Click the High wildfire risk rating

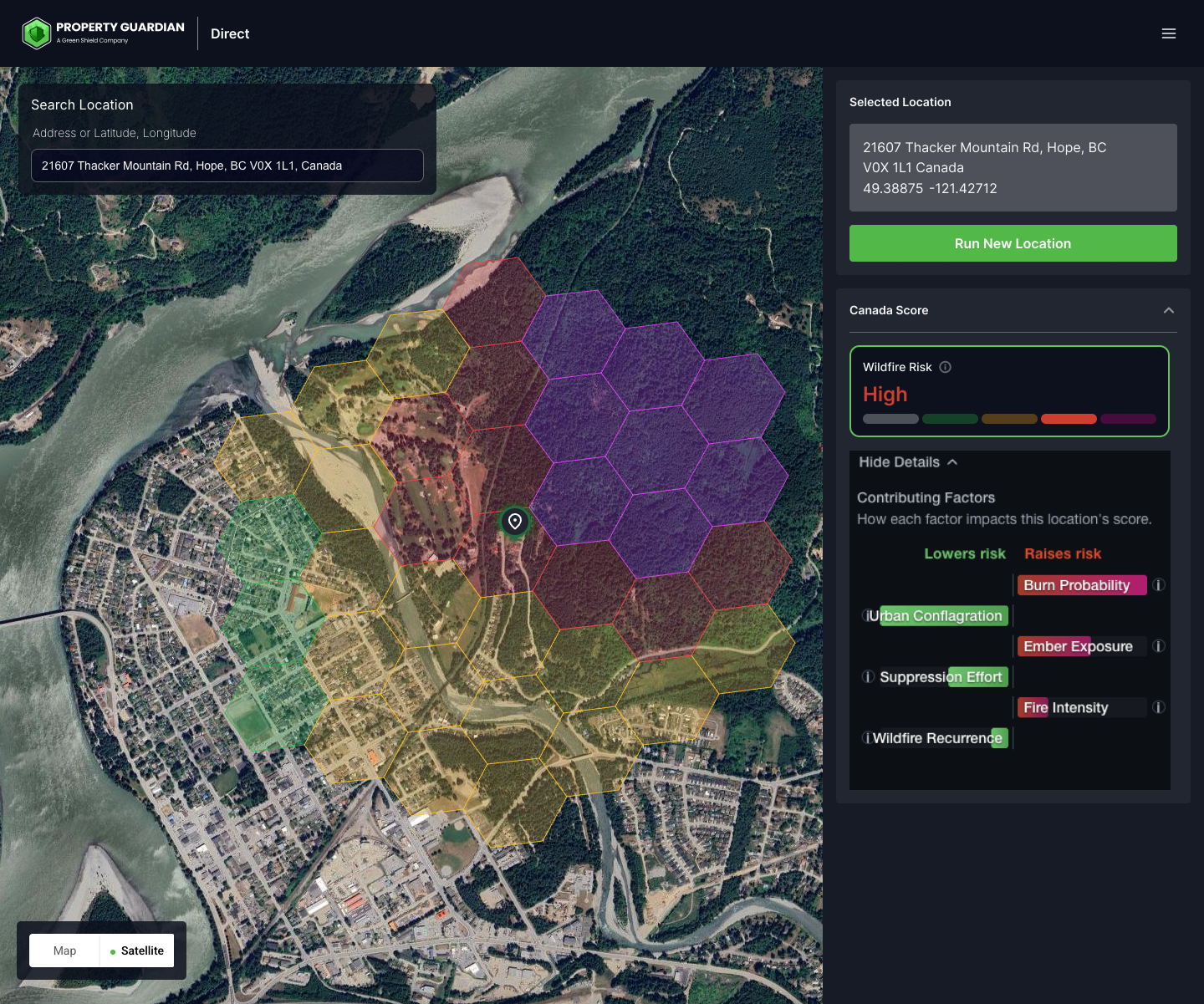point(885,395)
